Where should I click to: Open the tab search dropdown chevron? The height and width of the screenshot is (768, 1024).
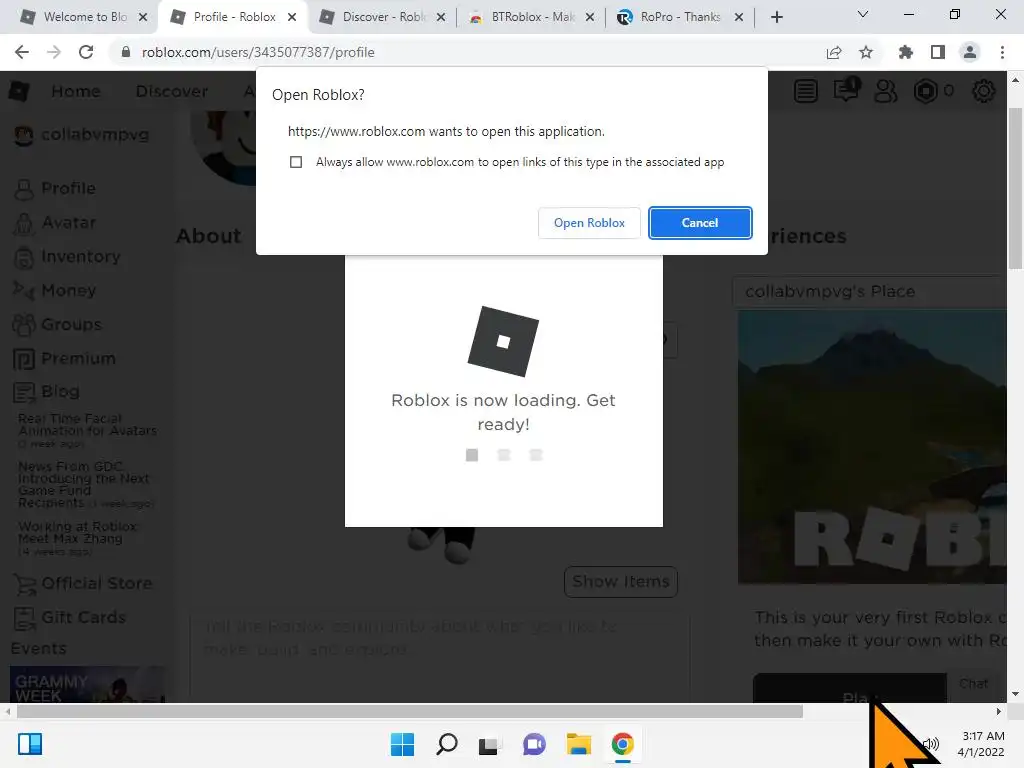863,14
